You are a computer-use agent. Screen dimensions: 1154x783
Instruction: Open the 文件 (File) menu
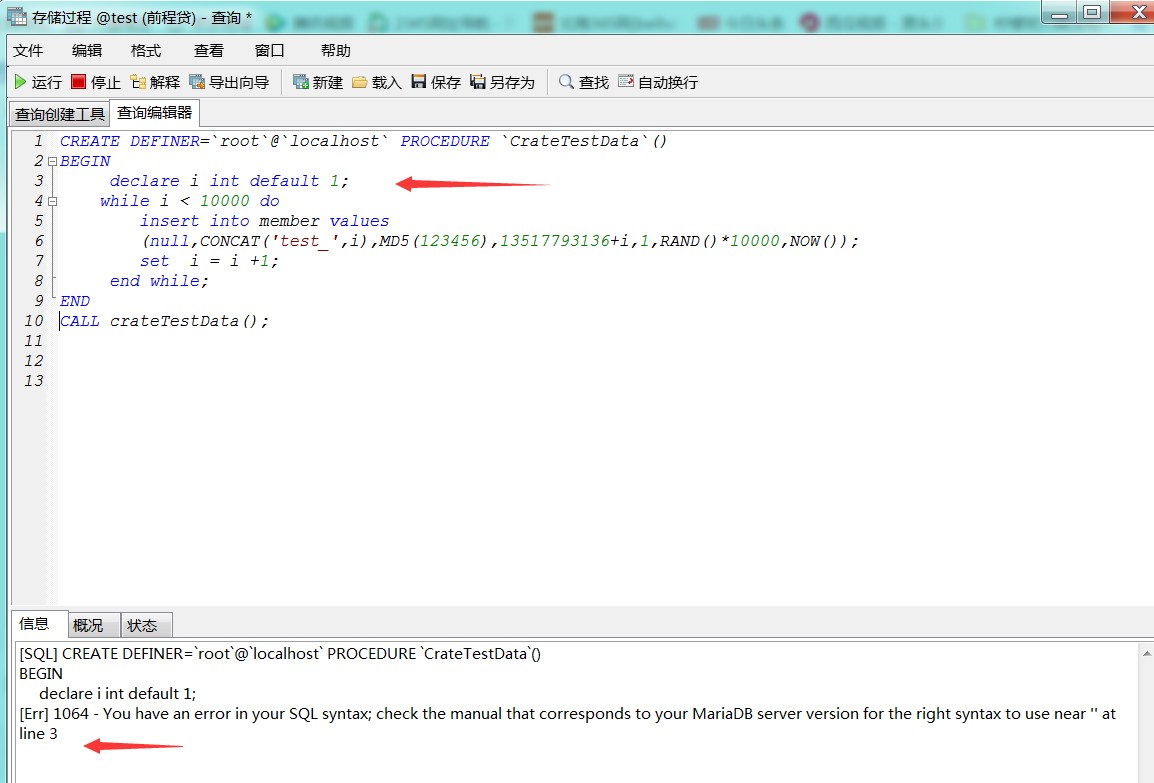point(28,51)
